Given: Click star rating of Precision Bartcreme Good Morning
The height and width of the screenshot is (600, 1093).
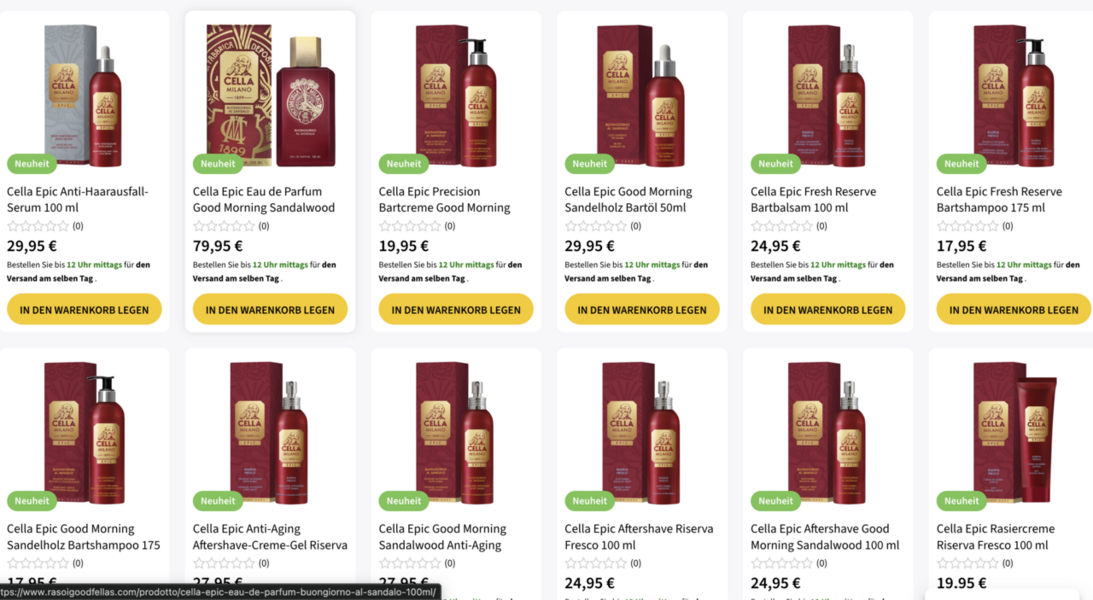Looking at the screenshot, I should [412, 227].
